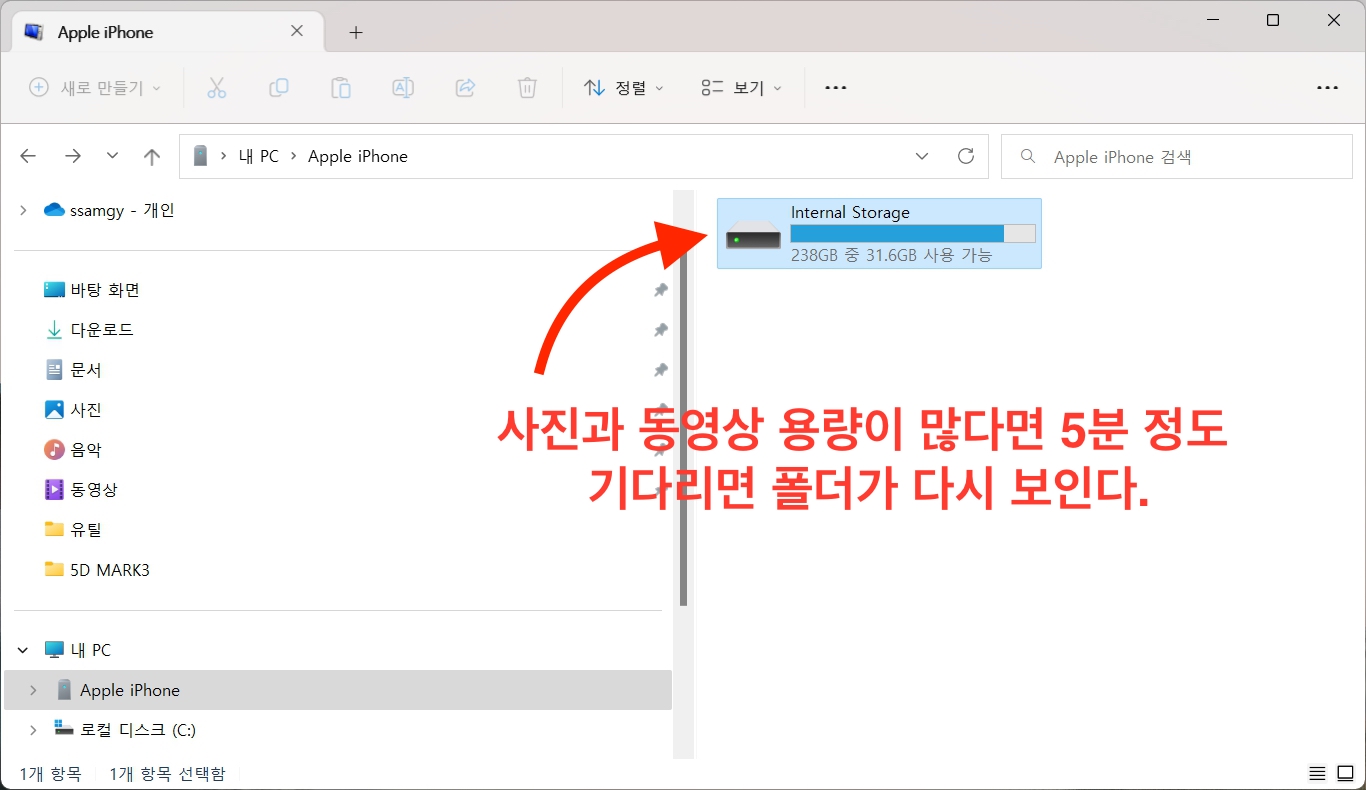Screen dimensions: 1366x790
Task: Select ssamgy - 개인 OneDrive in sidebar
Action: [110, 210]
